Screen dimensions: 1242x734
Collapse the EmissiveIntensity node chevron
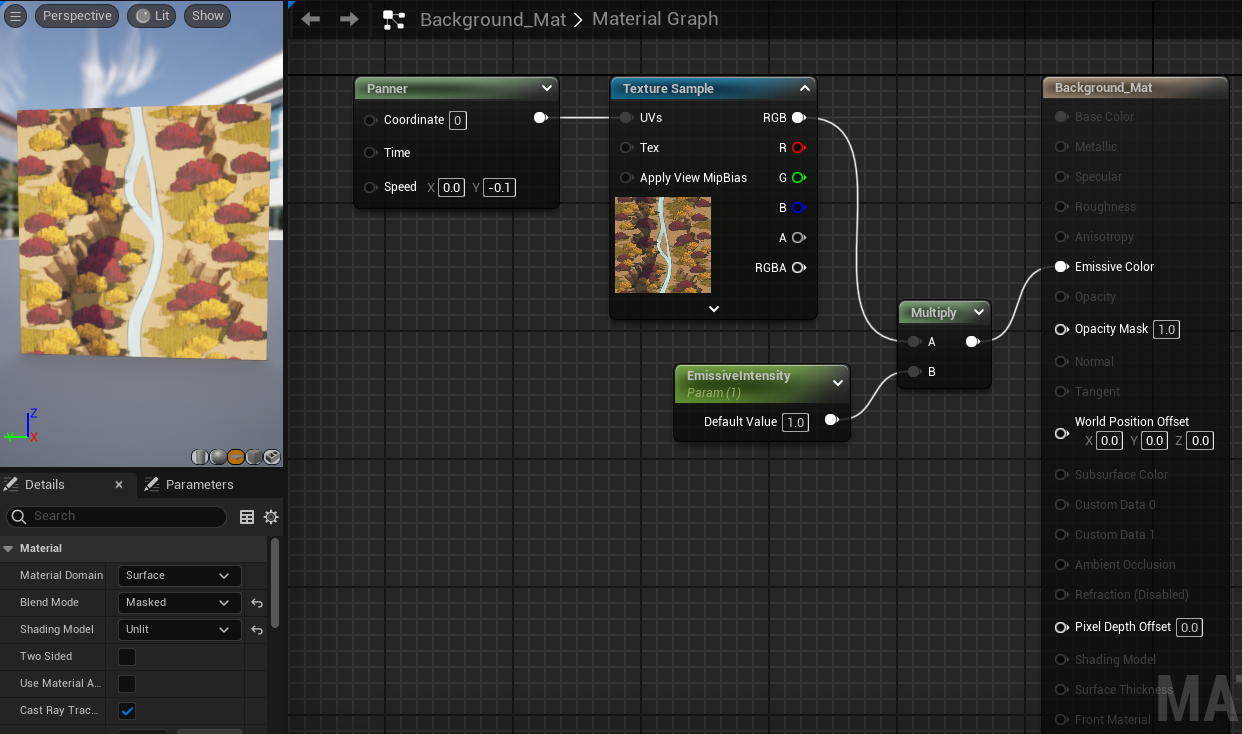click(x=837, y=383)
